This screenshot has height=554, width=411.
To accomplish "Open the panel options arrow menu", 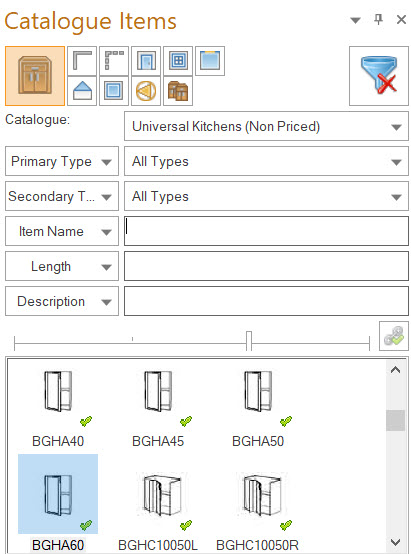I will pyautogui.click(x=356, y=20).
